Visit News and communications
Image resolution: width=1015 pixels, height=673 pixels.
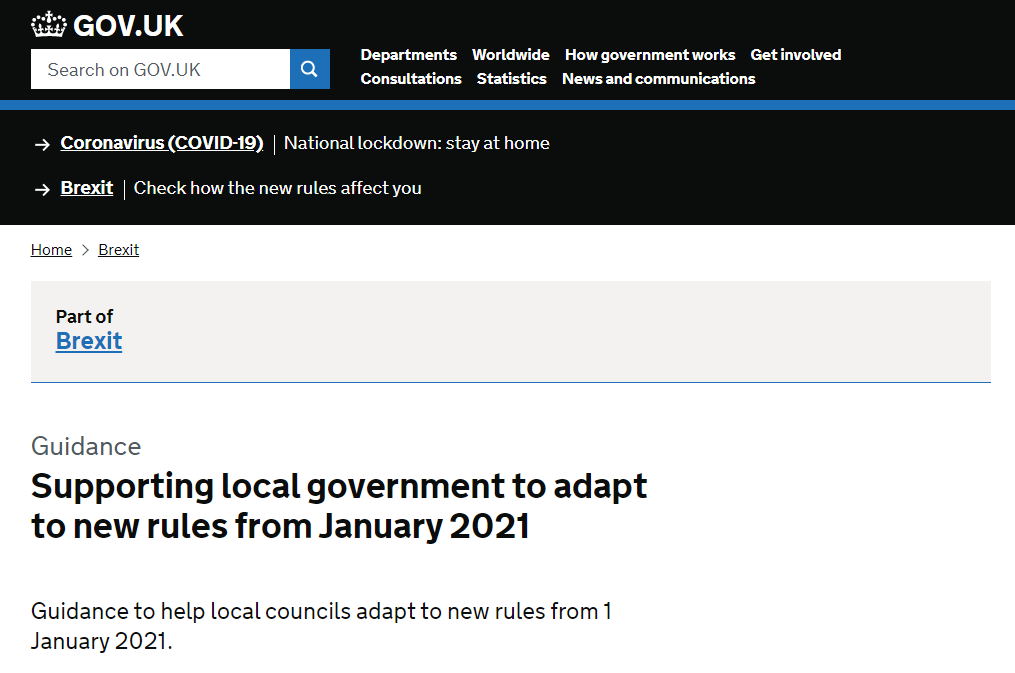pyautogui.click(x=658, y=79)
